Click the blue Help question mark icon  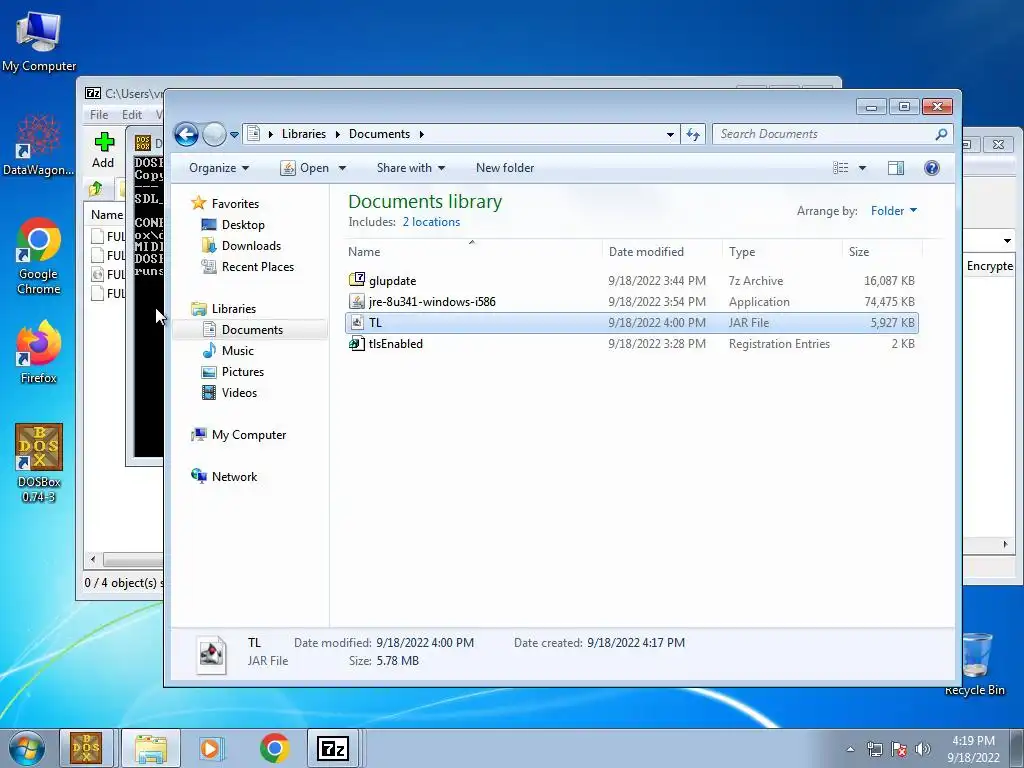click(x=932, y=168)
